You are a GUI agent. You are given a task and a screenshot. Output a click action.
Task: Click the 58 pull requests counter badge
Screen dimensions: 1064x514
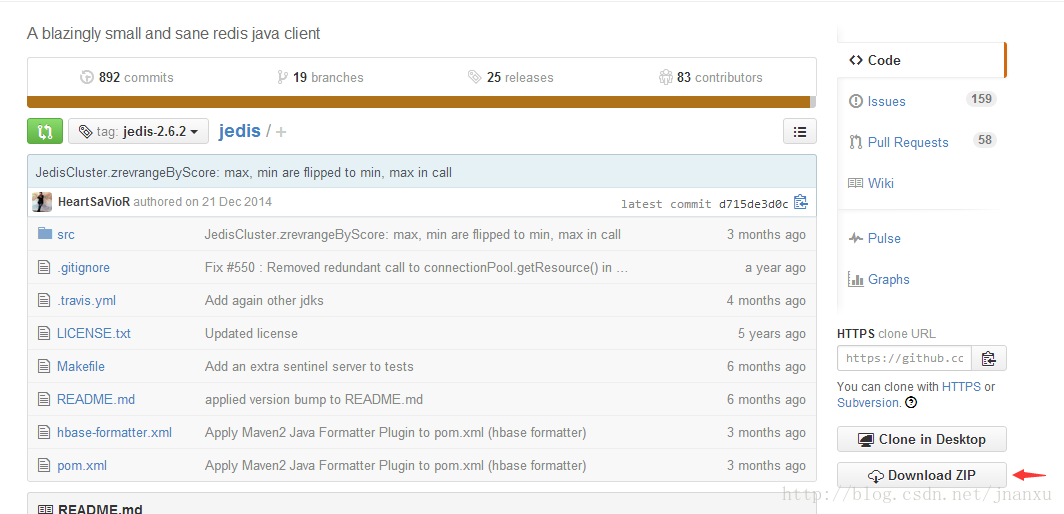(985, 140)
